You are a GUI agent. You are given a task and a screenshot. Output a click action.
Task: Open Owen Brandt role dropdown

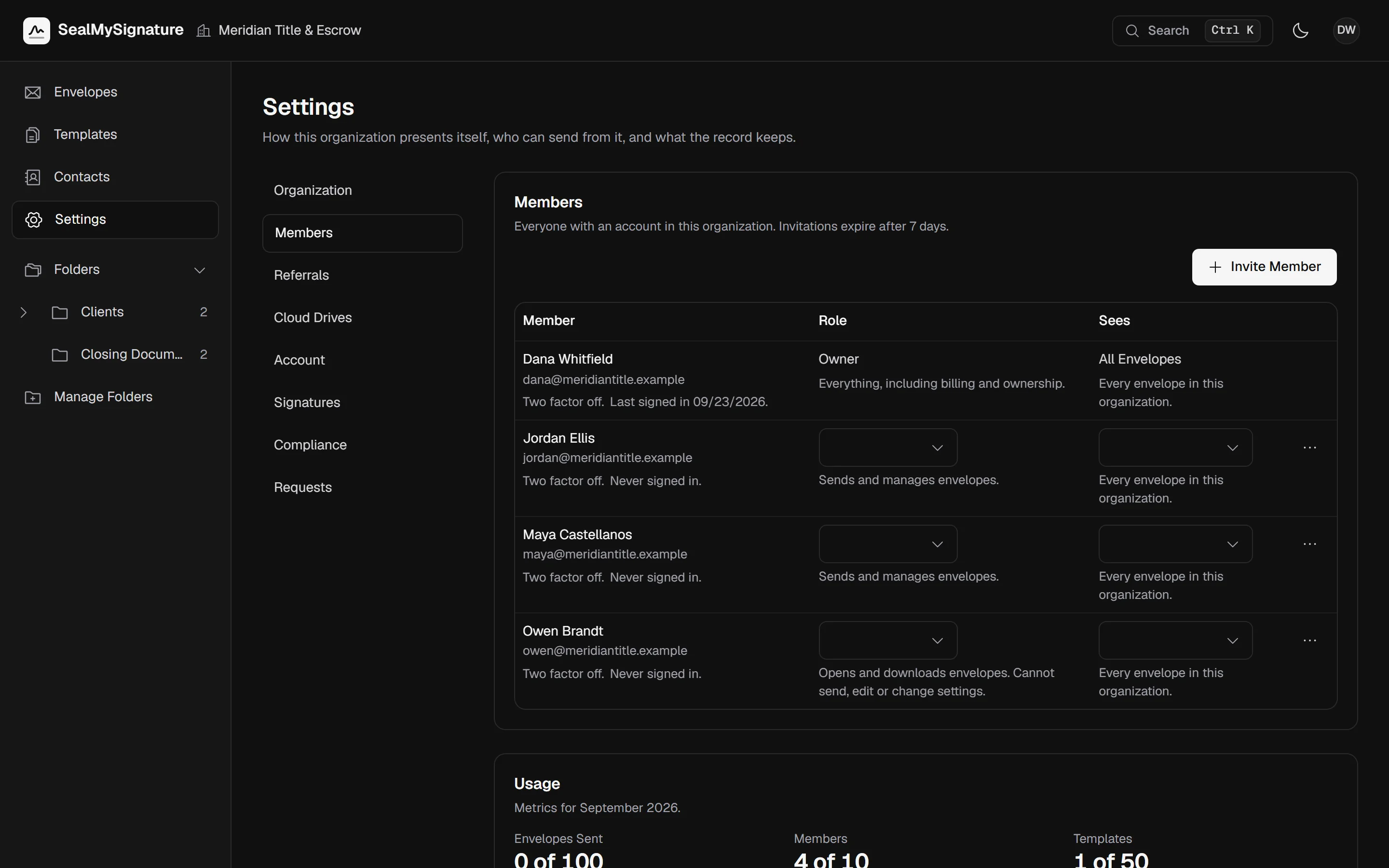[888, 640]
